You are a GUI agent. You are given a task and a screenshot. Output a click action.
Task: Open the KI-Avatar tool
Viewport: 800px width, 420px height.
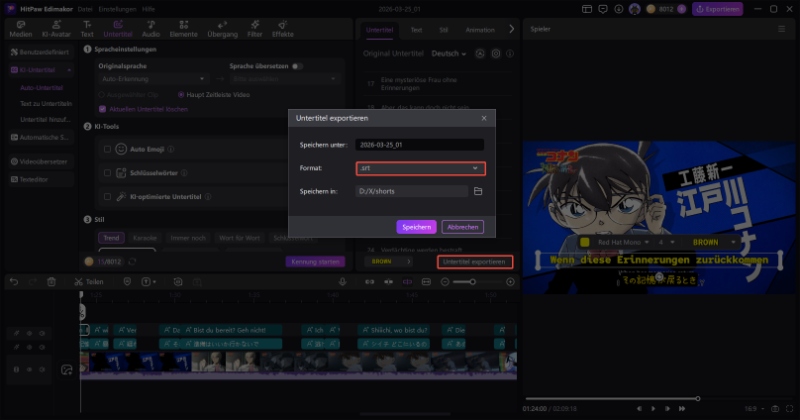click(56, 29)
